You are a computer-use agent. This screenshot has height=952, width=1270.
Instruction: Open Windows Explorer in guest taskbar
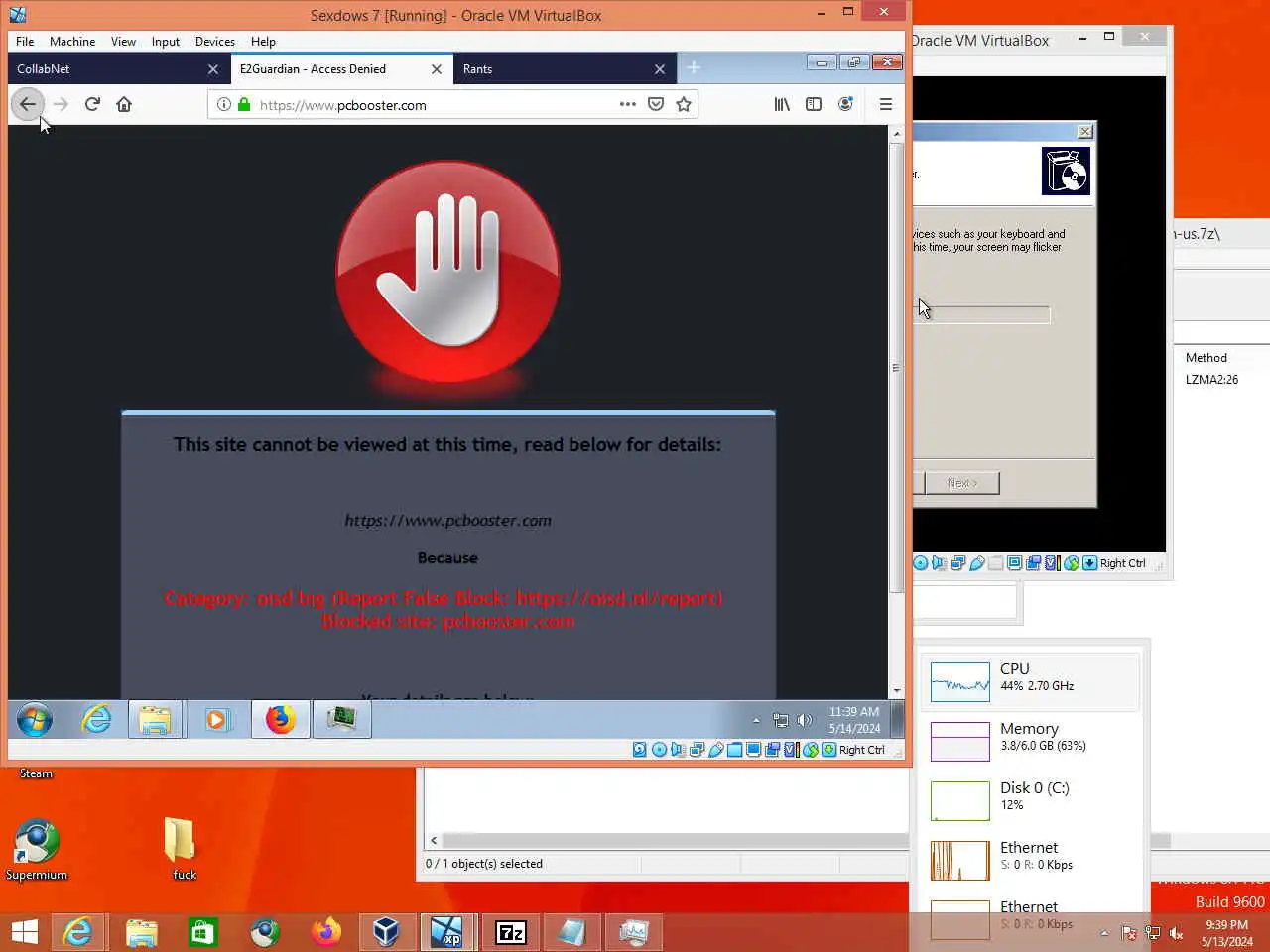155,720
